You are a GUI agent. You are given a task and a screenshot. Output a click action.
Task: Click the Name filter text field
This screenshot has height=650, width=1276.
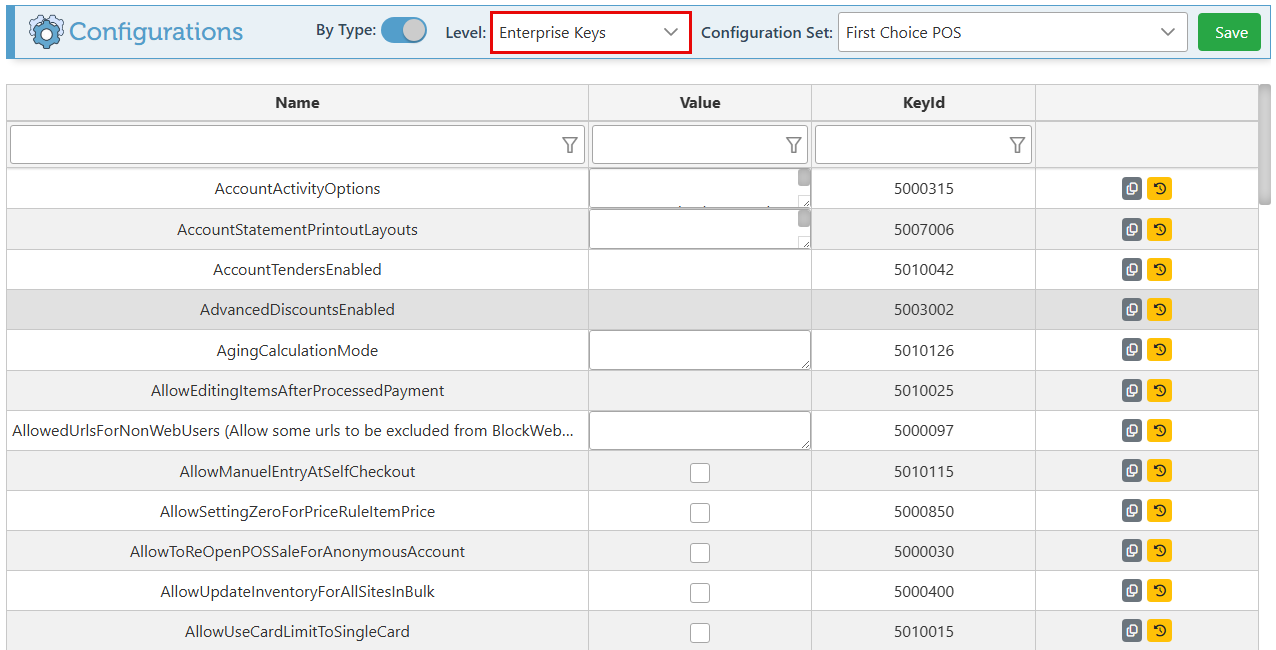tap(285, 145)
